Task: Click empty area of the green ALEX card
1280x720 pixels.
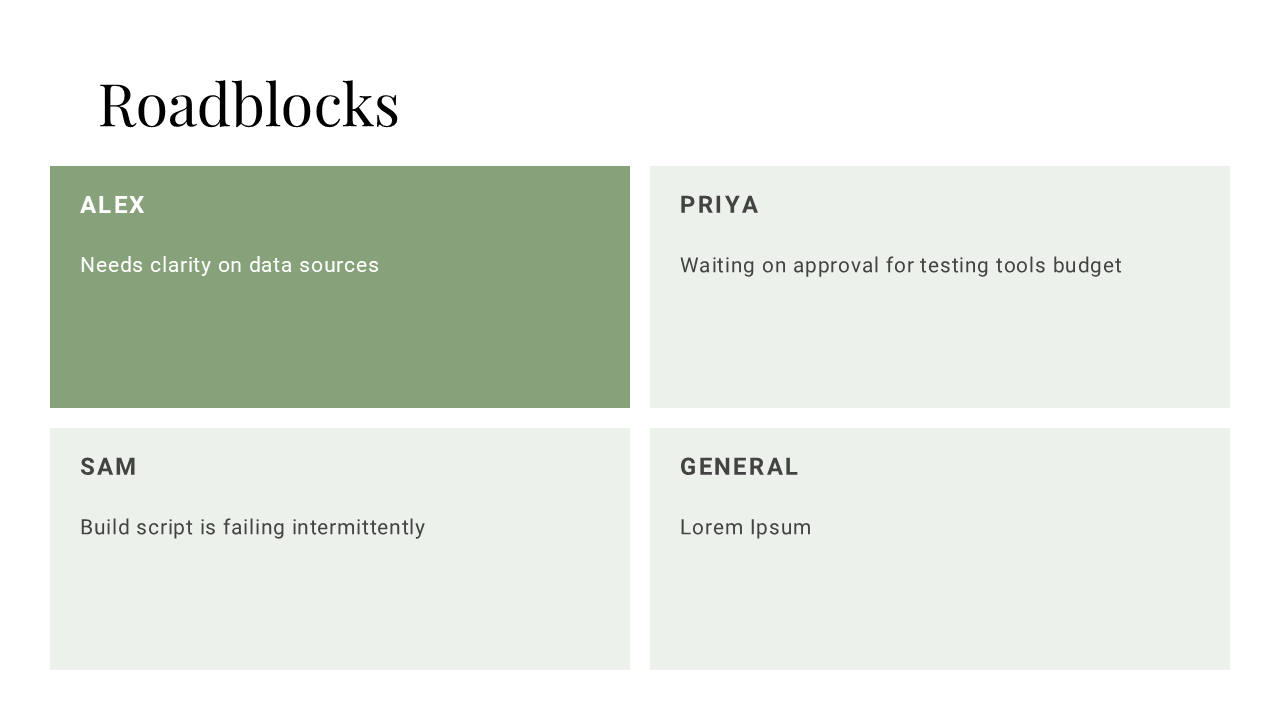Action: click(x=340, y=345)
